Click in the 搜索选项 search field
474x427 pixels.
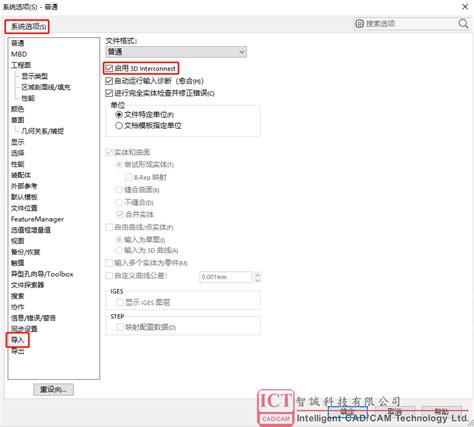click(411, 24)
